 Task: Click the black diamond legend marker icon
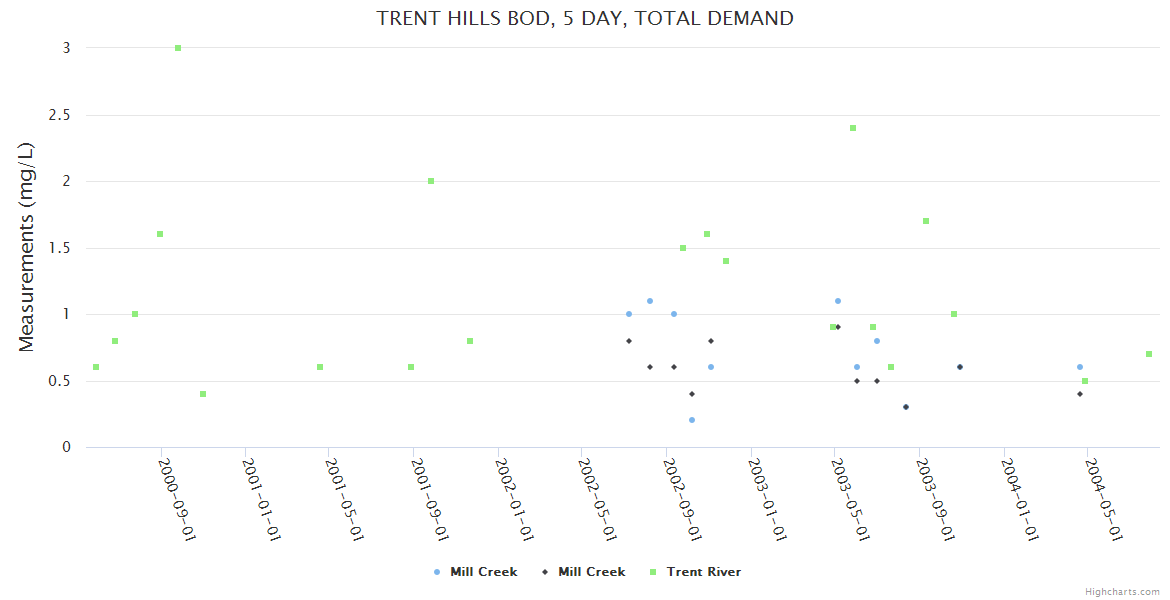(x=545, y=572)
